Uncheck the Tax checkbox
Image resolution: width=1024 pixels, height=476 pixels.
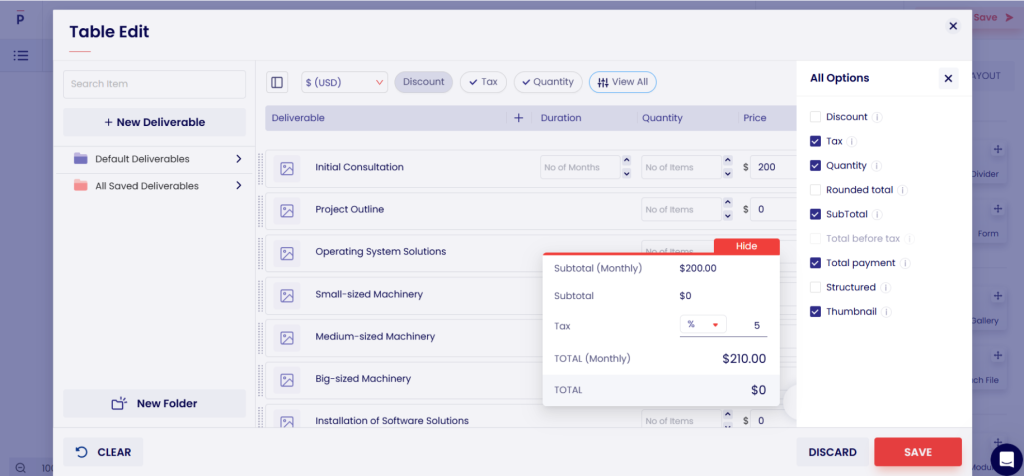coord(815,141)
